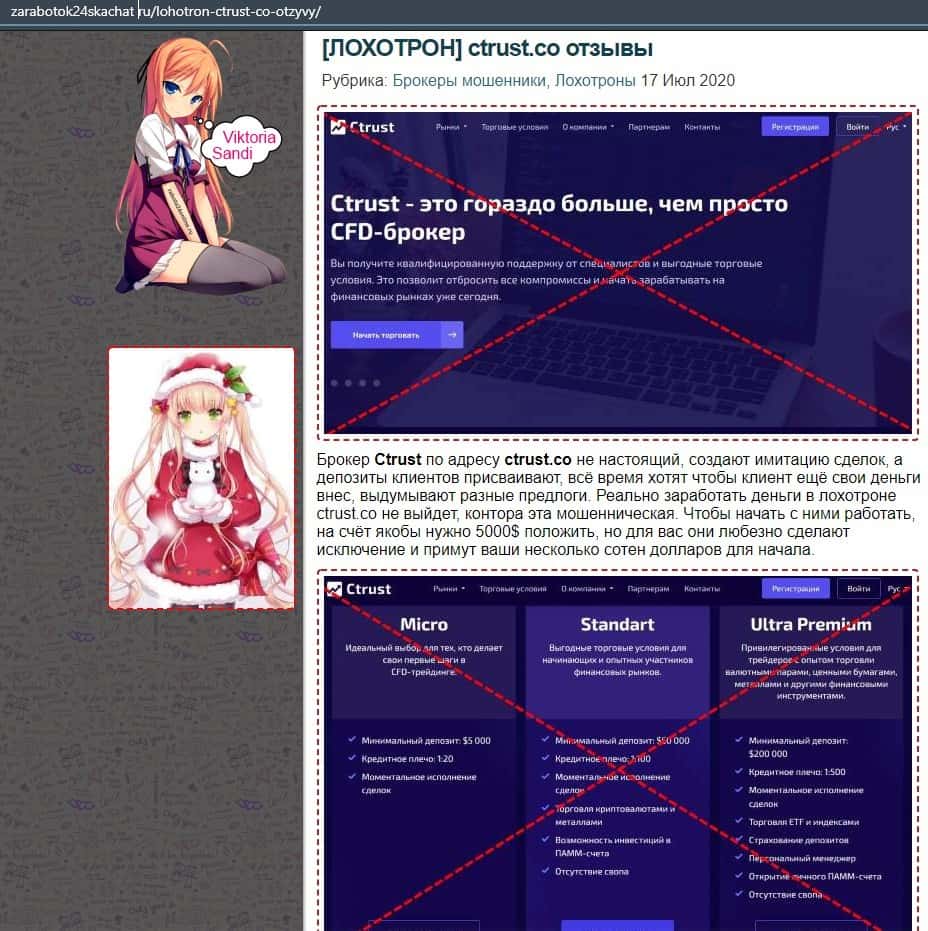Select the Standart account plan title
The height and width of the screenshot is (931, 928).
click(617, 625)
